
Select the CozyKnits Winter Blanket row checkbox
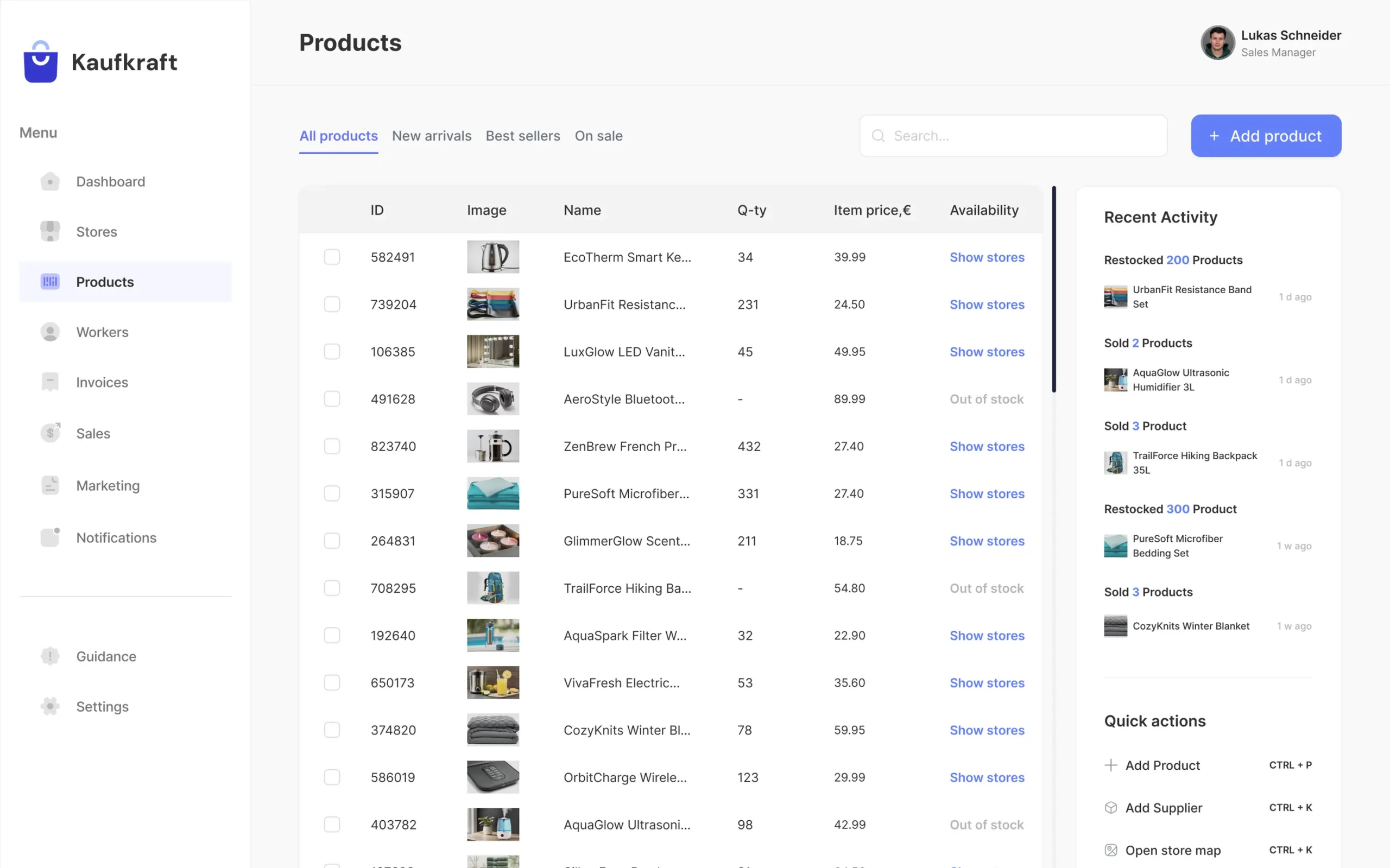(332, 730)
